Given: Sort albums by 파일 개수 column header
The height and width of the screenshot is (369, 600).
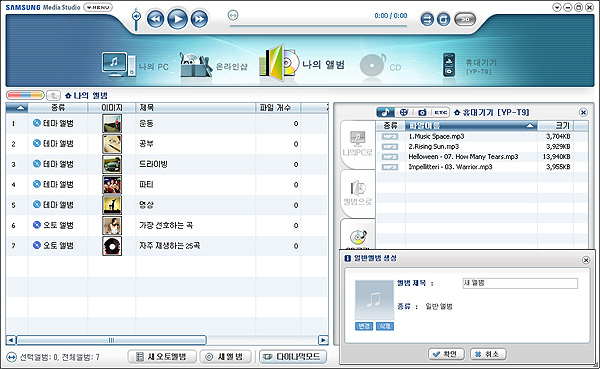Looking at the screenshot, I should click(x=278, y=108).
